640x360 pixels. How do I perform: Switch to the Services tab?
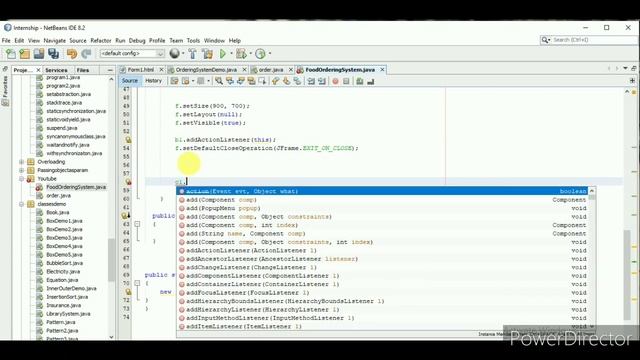coord(56,70)
